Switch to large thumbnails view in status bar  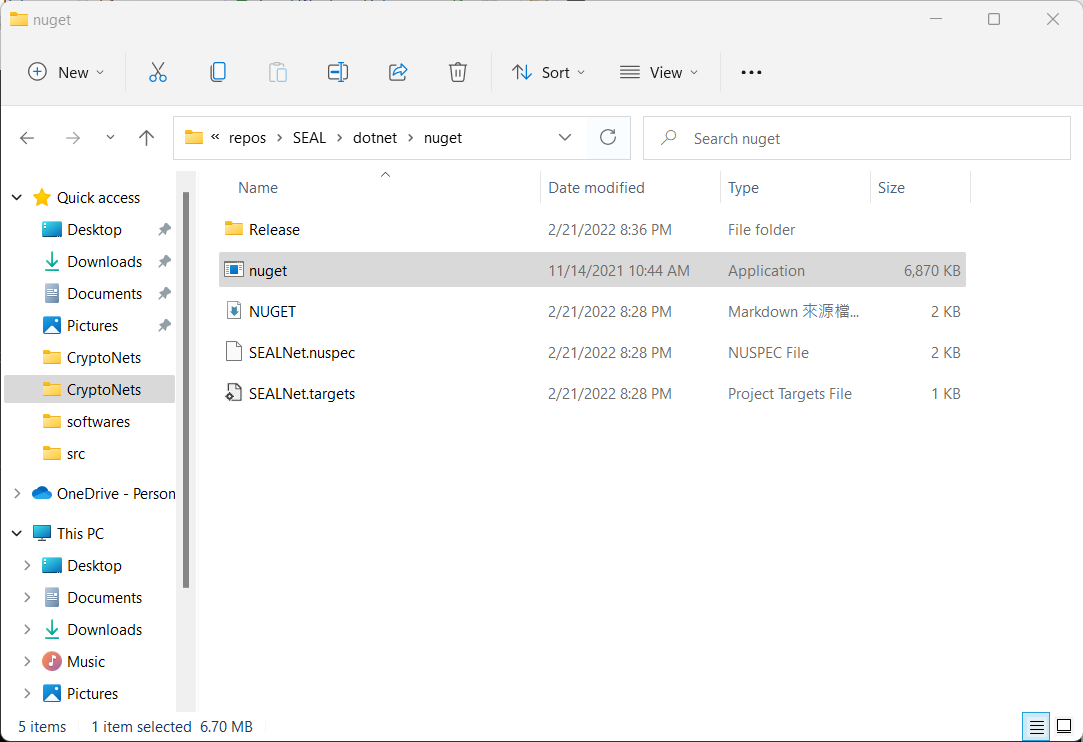coord(1064,726)
